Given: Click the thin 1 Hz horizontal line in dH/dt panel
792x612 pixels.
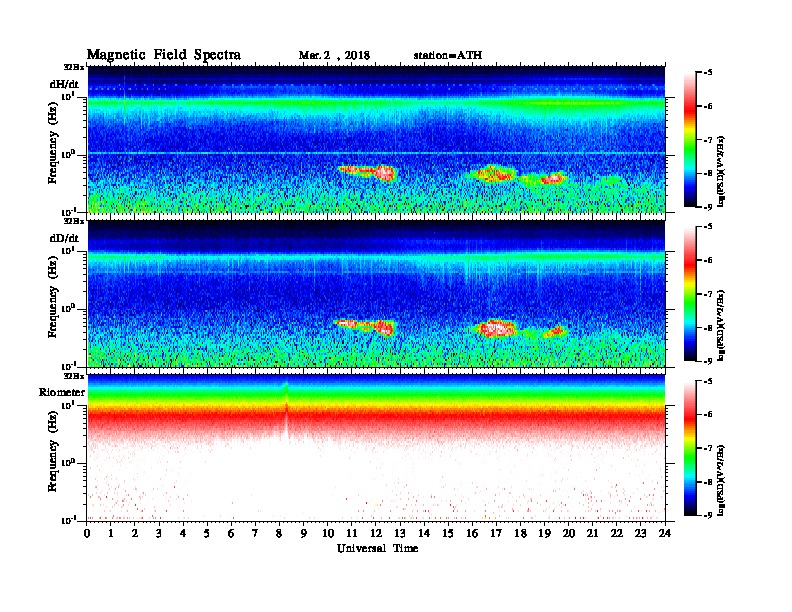Looking at the screenshot, I should tap(376, 153).
